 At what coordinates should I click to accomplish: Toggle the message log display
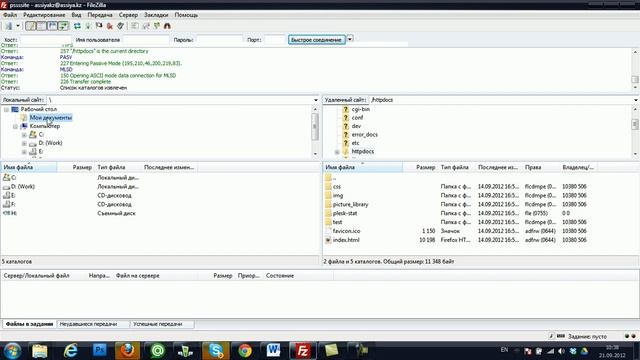[x=31, y=26]
